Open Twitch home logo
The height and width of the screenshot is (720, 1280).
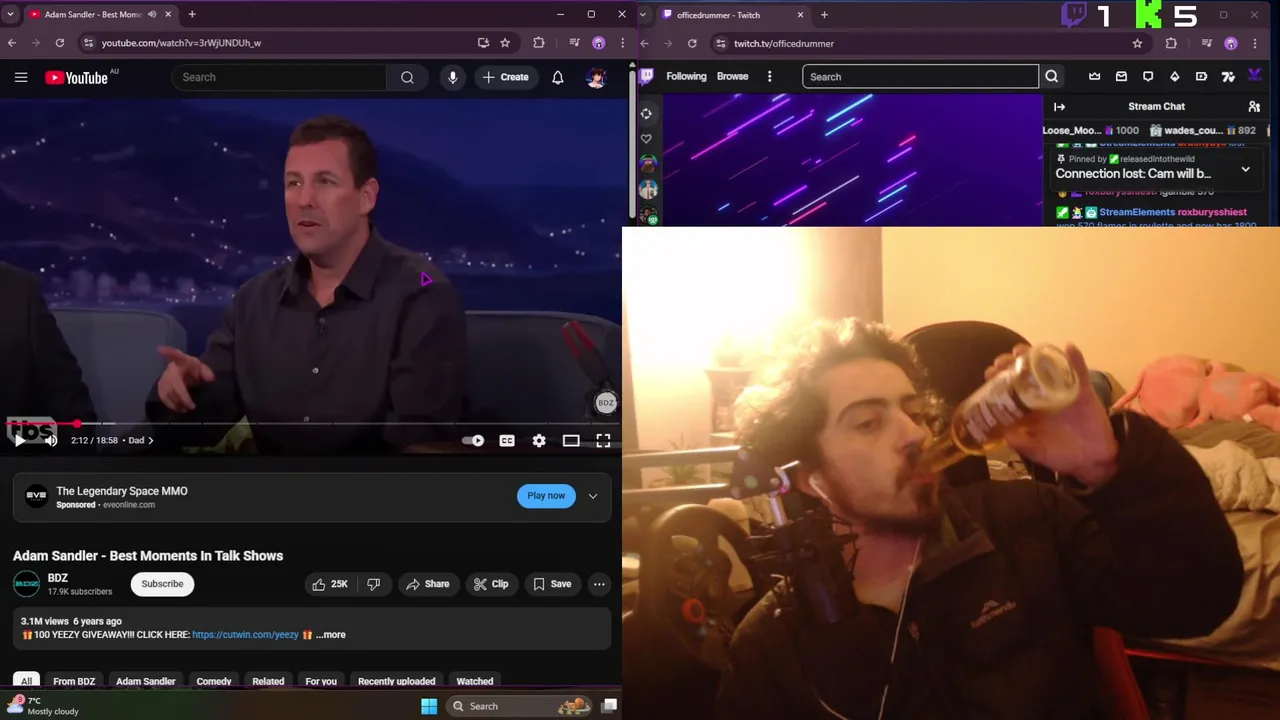point(647,76)
